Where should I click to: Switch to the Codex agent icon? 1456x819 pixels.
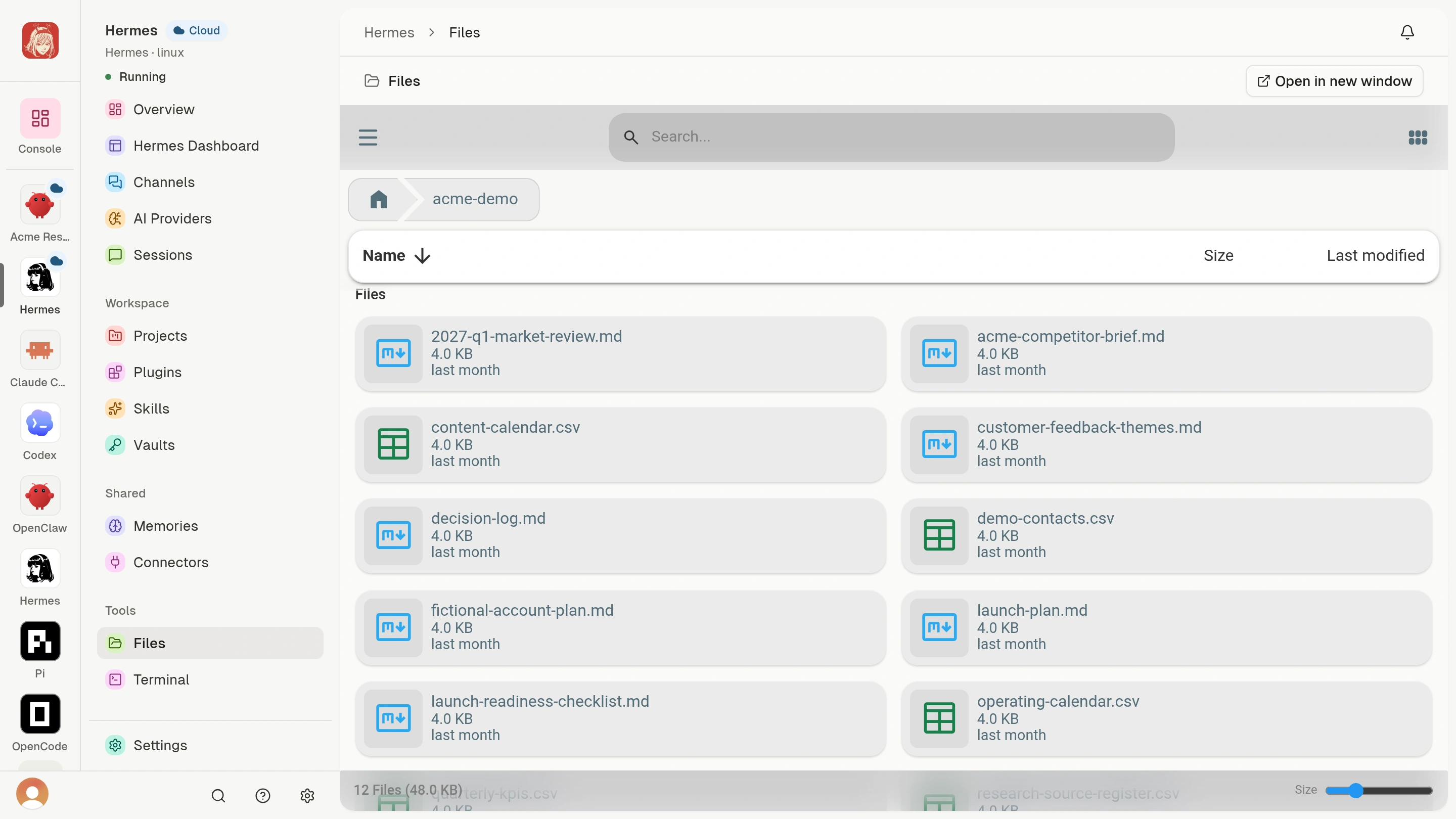tap(39, 423)
